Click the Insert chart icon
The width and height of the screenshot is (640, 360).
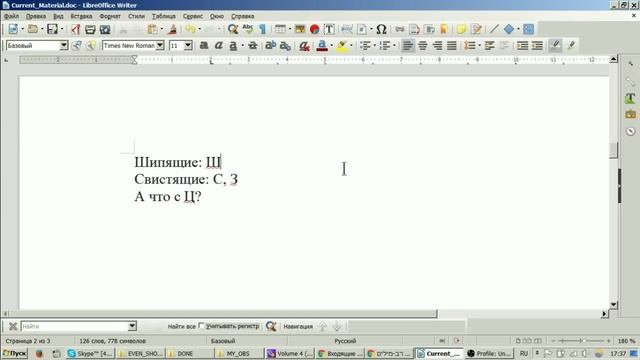314,29
